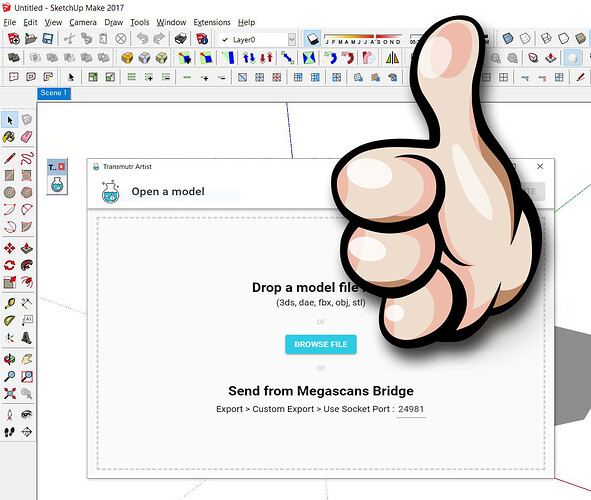Screen dimensions: 591x500
Task: Select the Select arrow tool in left toolbar
Action: [x=9, y=120]
